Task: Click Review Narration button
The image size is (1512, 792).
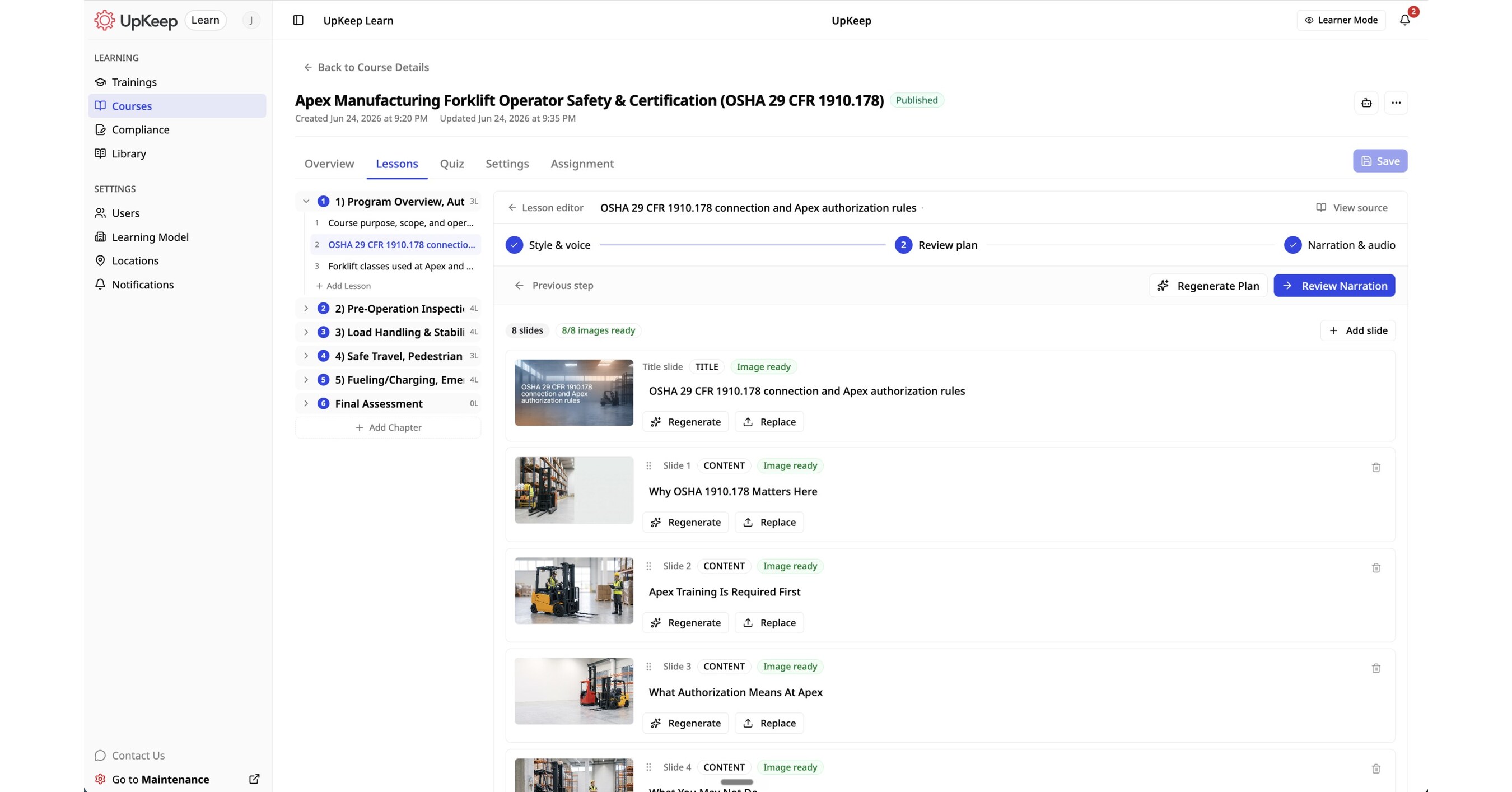Action: pyautogui.click(x=1334, y=286)
